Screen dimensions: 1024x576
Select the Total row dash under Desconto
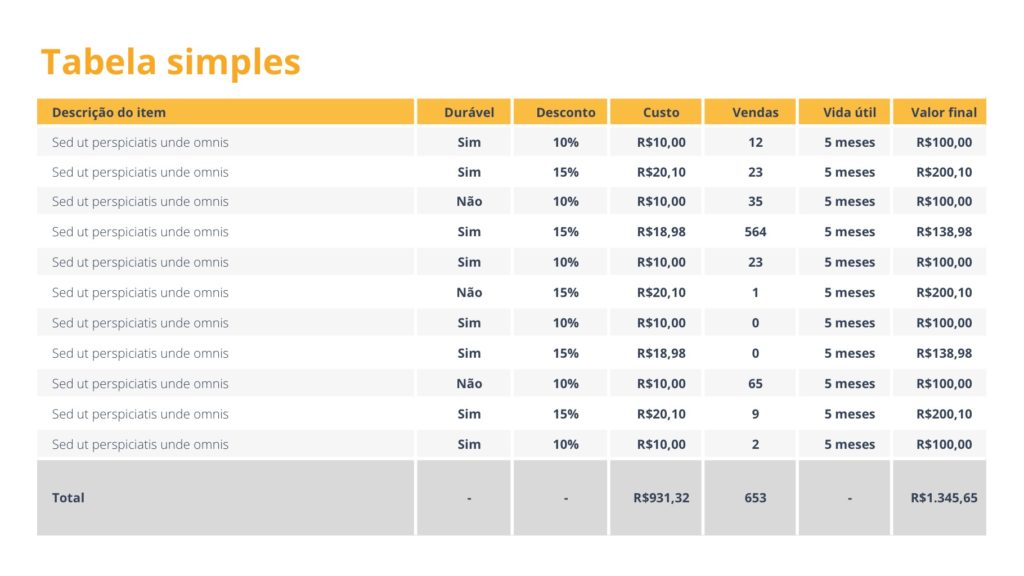point(565,498)
